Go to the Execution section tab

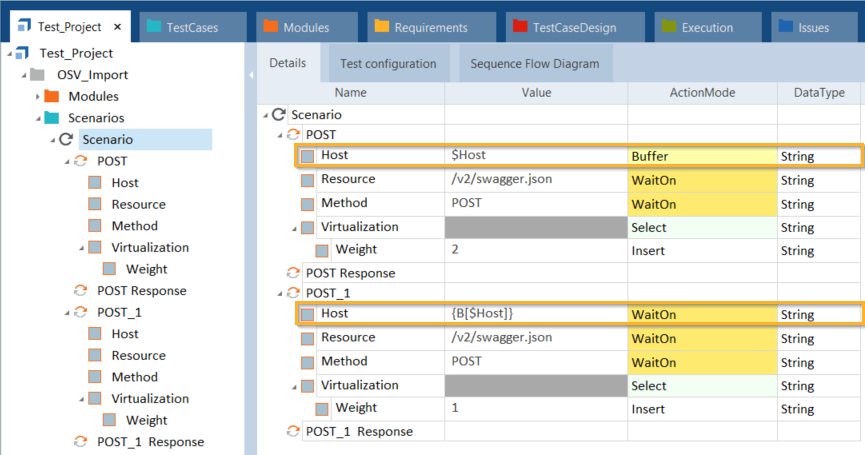pyautogui.click(x=707, y=28)
